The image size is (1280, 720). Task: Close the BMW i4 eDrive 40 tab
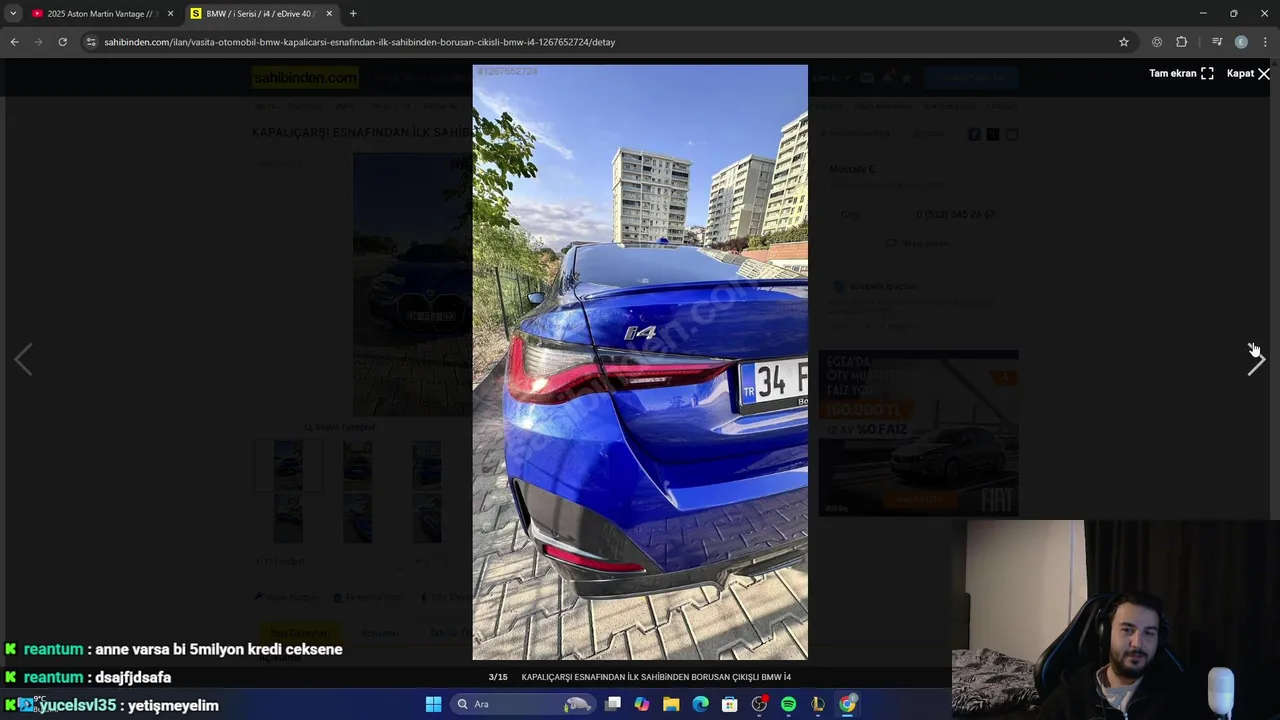pyautogui.click(x=329, y=14)
